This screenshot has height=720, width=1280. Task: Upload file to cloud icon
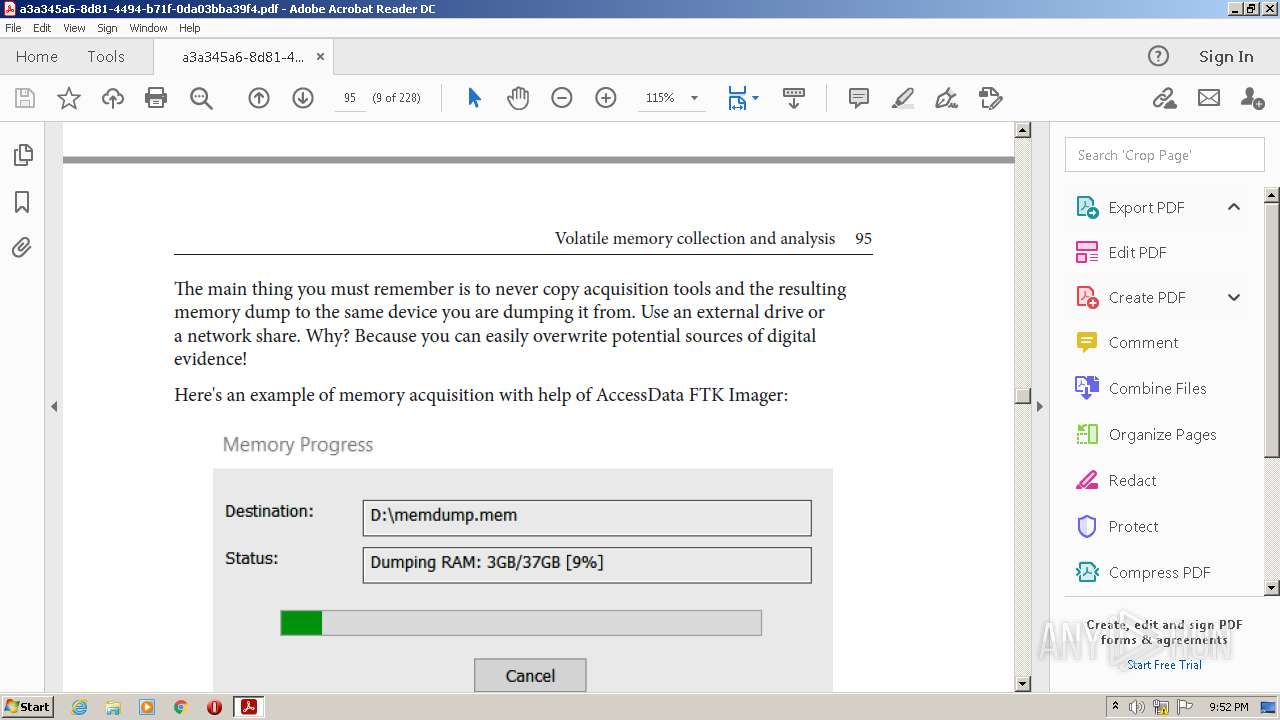113,98
